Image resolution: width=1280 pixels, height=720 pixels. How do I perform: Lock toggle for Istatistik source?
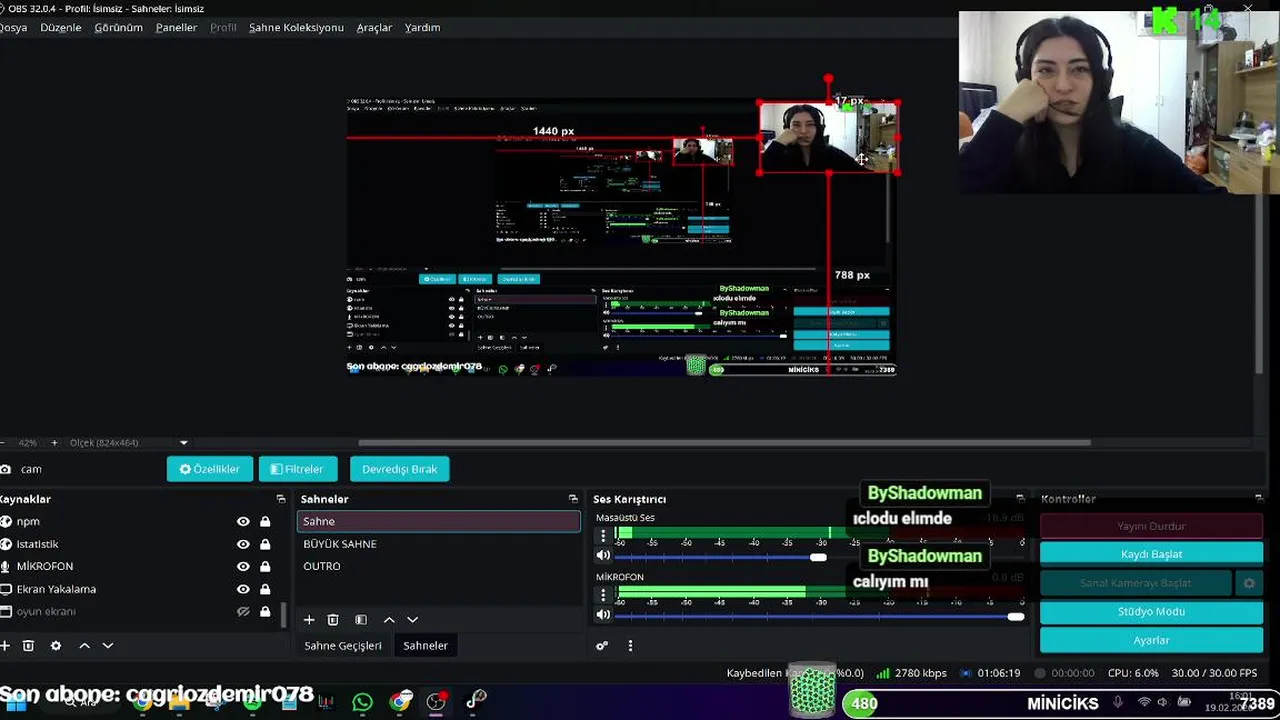click(265, 544)
